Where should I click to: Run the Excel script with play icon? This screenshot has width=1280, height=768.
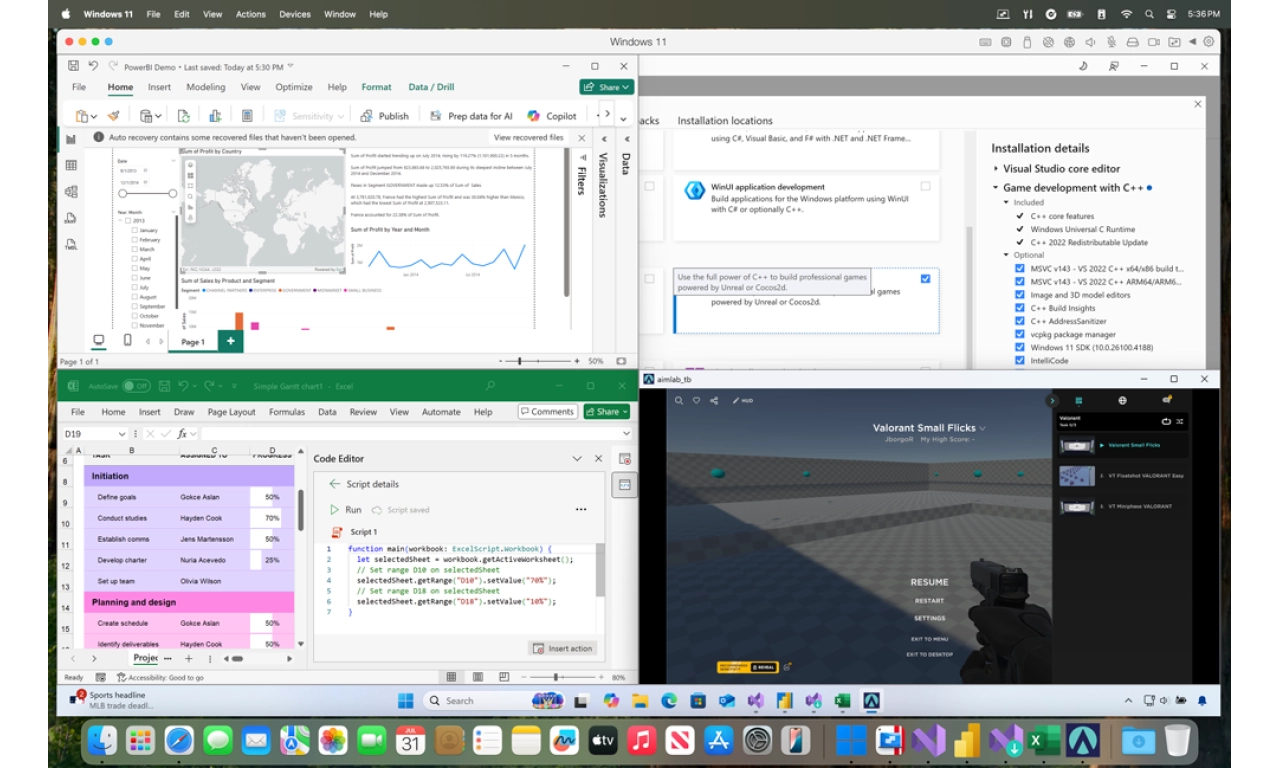pyautogui.click(x=335, y=510)
